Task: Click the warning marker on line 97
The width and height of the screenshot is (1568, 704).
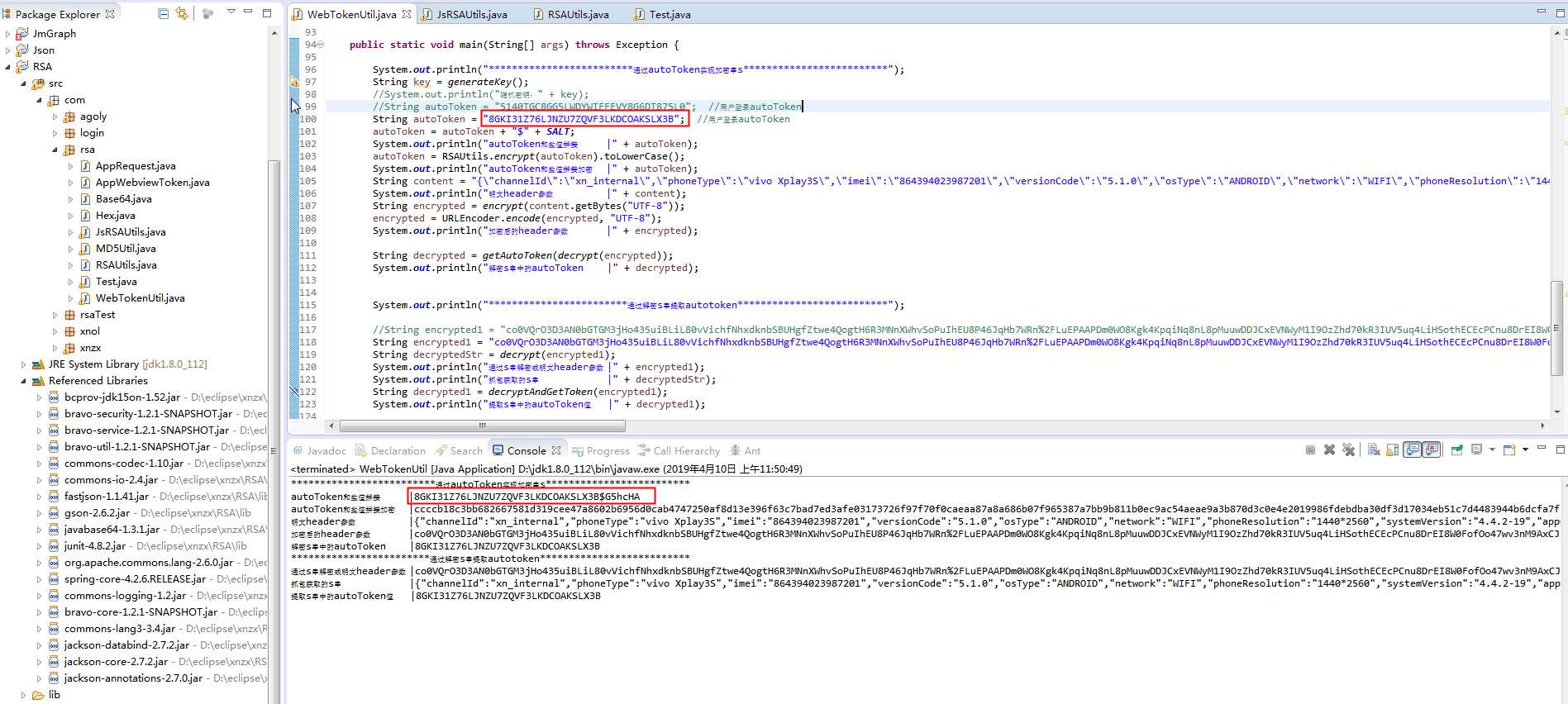Action: tap(294, 82)
